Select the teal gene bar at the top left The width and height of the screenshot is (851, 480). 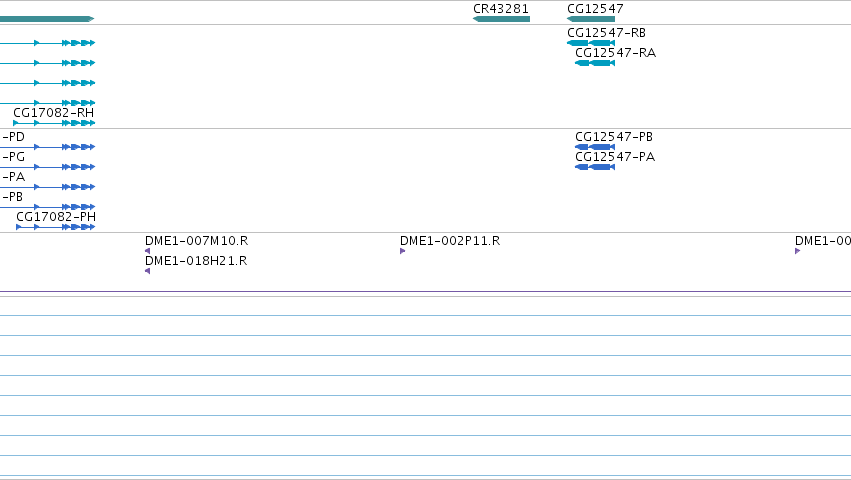pos(47,19)
